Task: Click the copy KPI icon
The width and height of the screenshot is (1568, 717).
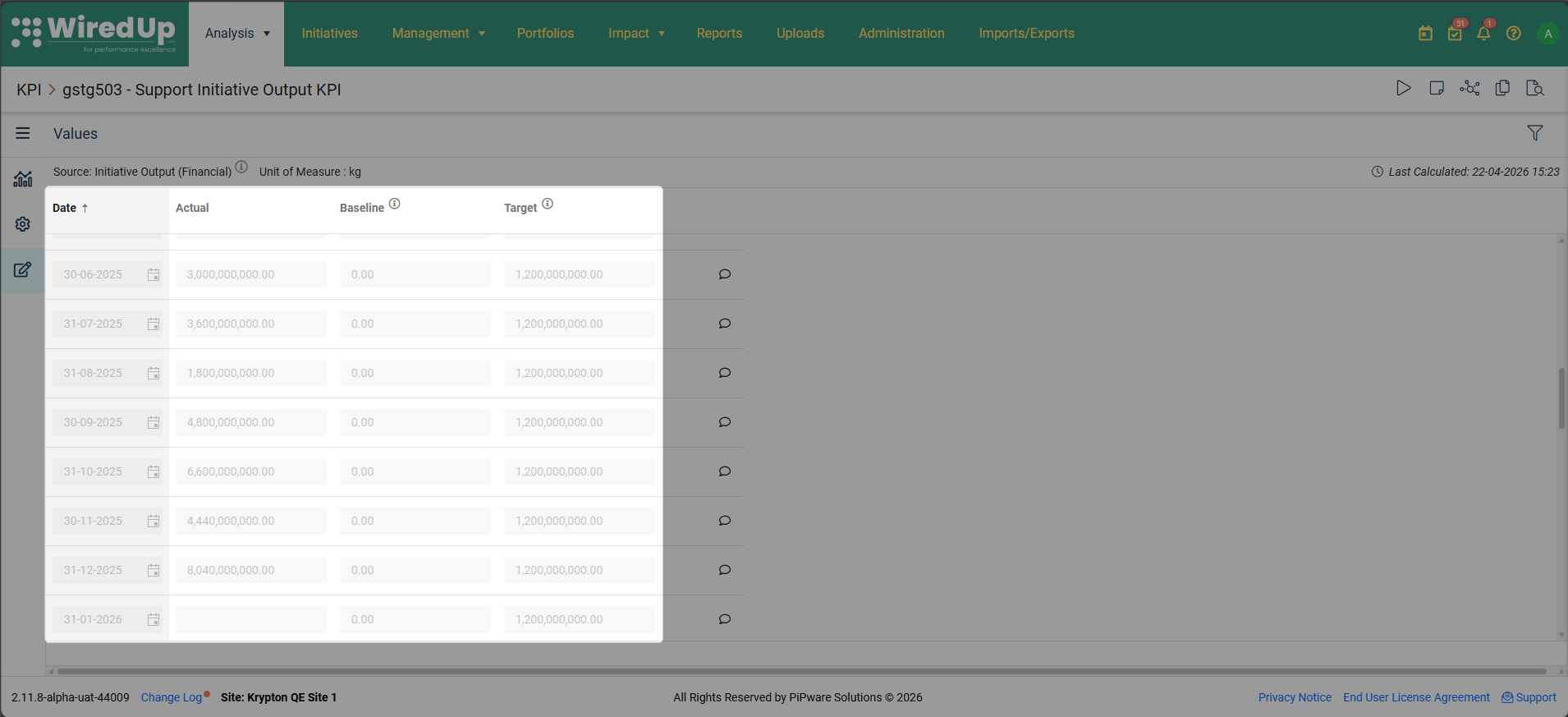Action: click(x=1502, y=88)
